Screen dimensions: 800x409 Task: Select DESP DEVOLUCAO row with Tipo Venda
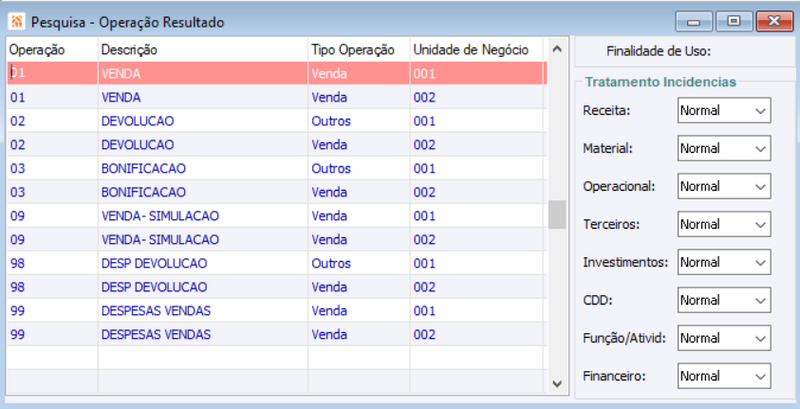277,287
